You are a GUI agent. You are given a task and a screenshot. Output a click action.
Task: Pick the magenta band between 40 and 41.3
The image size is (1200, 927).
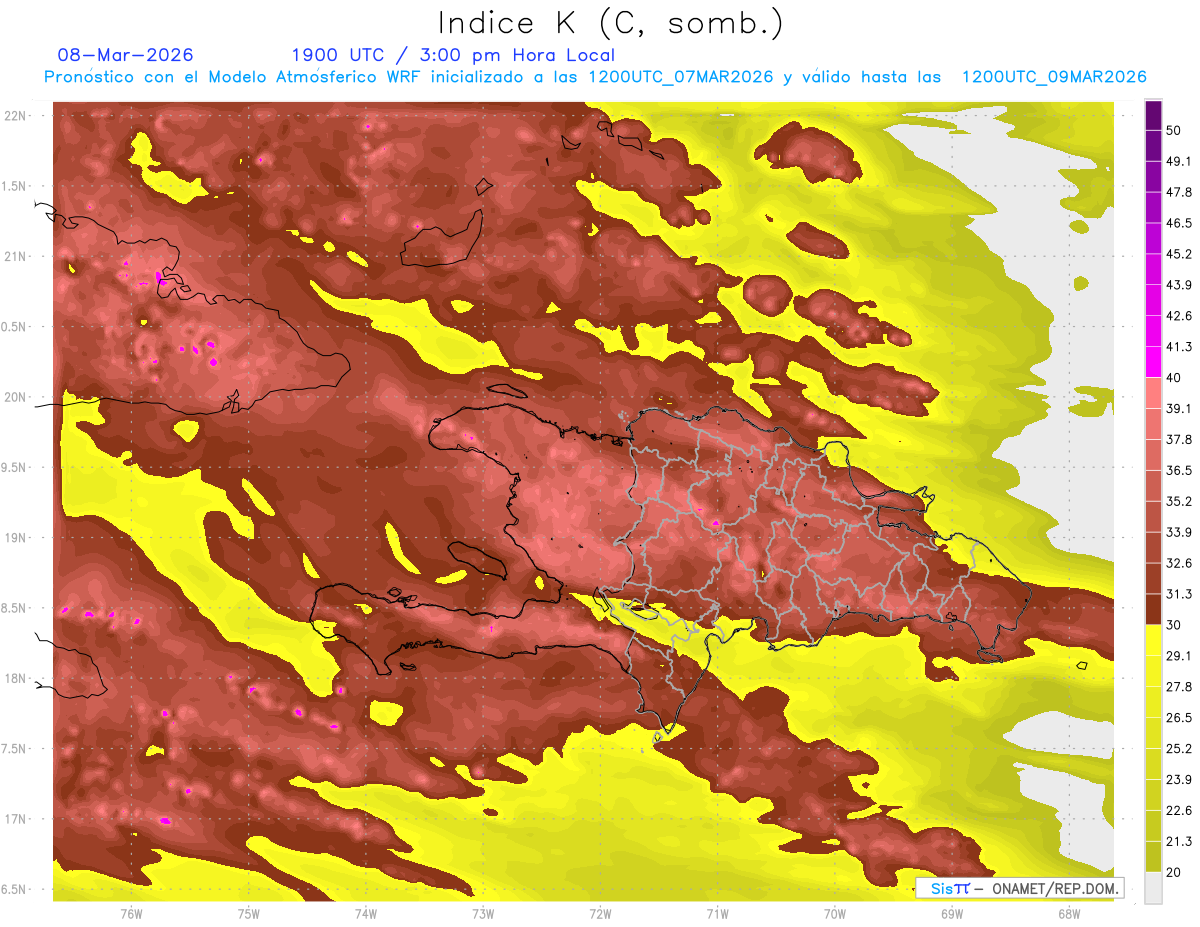coord(1153,362)
